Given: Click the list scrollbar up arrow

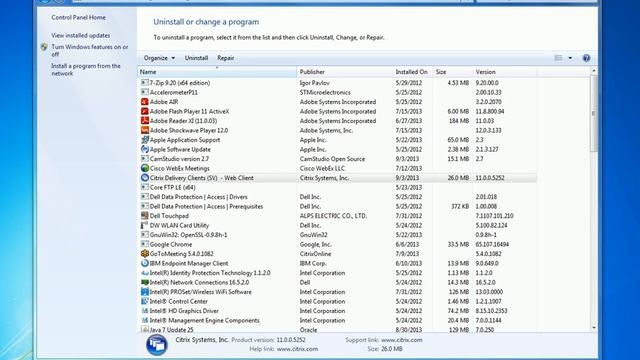Looking at the screenshot, I should [x=594, y=71].
